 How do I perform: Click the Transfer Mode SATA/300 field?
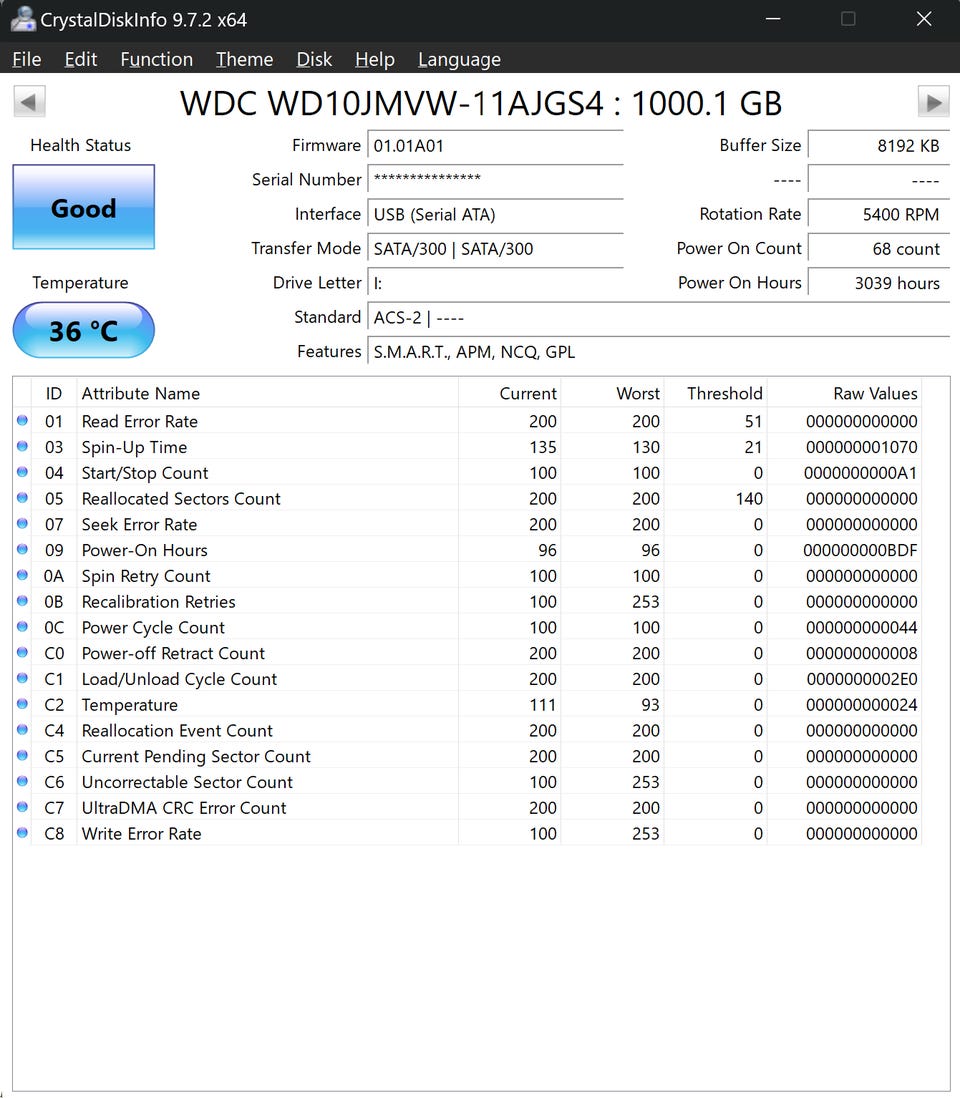click(x=495, y=249)
